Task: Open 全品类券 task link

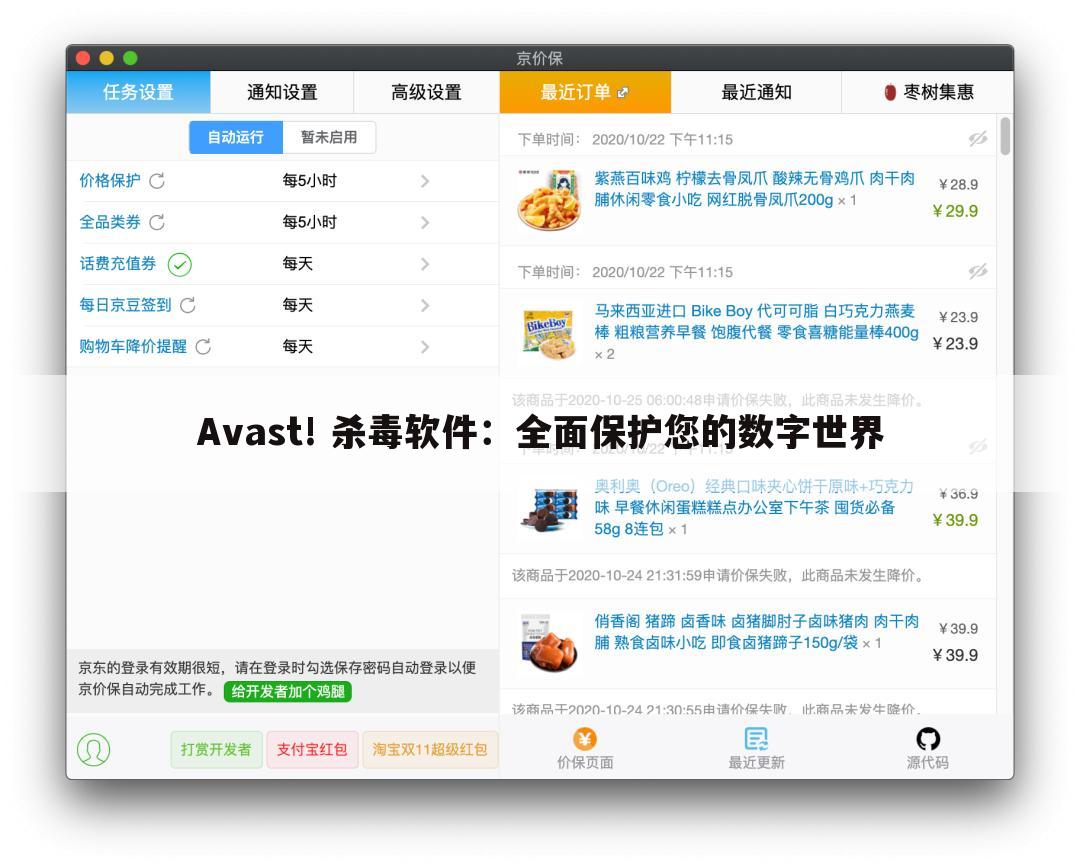Action: [x=110, y=222]
